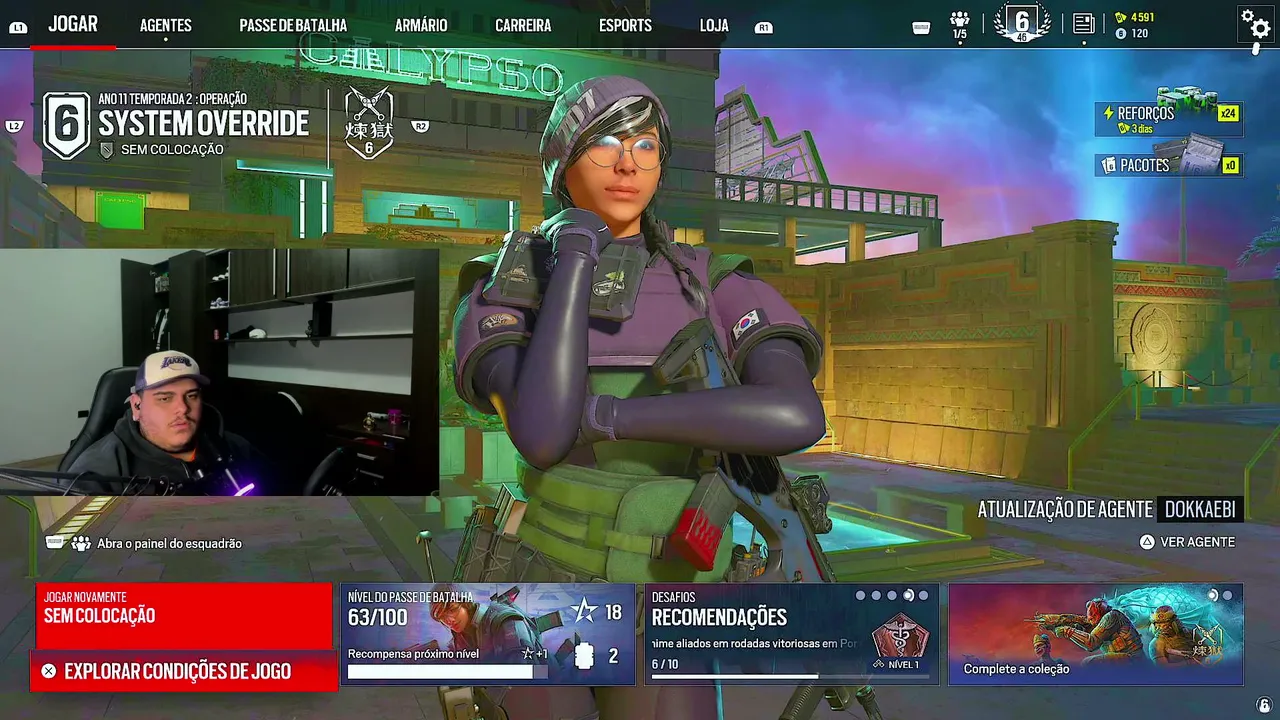Select the fifth Desafios page dot
1280x720 pixels.
tap(923, 596)
